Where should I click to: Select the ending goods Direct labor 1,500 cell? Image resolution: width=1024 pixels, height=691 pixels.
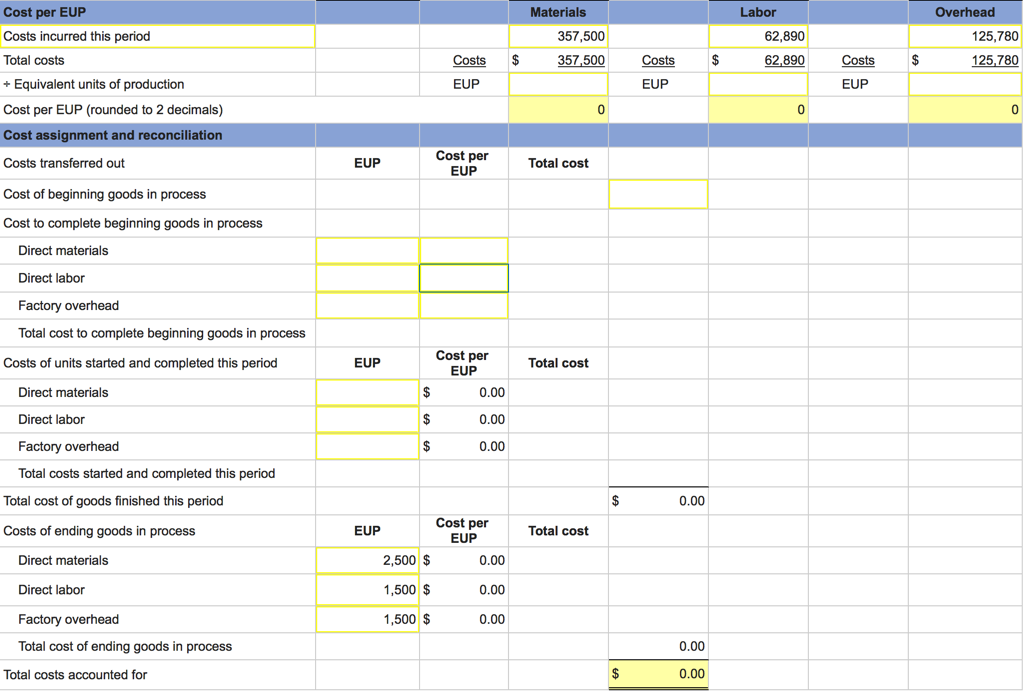[x=367, y=589]
